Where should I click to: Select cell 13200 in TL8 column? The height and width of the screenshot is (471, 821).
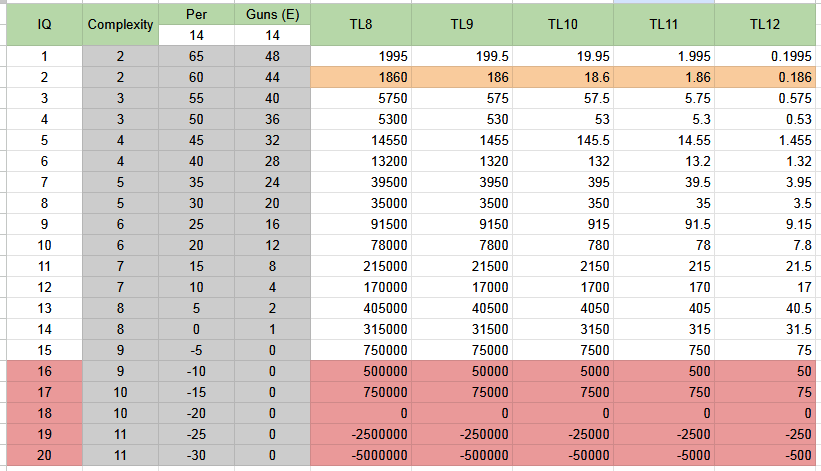coord(361,161)
